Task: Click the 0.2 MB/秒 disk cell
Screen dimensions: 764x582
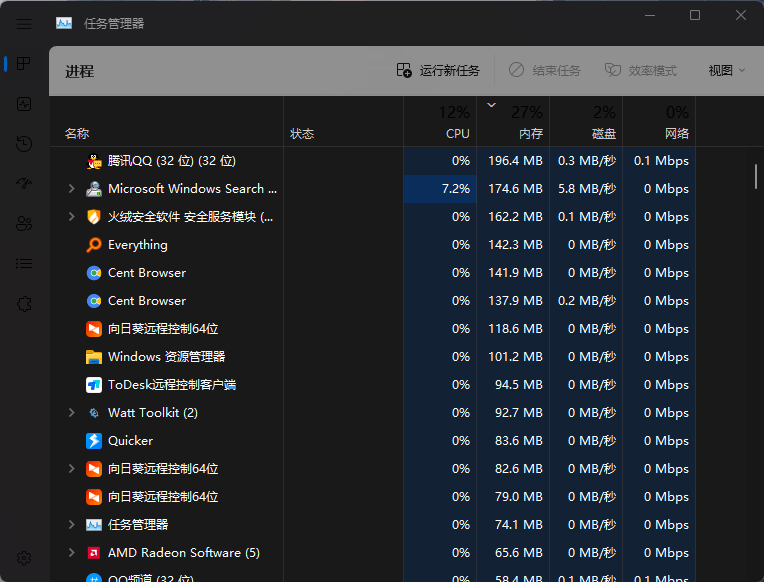Action: coord(586,301)
